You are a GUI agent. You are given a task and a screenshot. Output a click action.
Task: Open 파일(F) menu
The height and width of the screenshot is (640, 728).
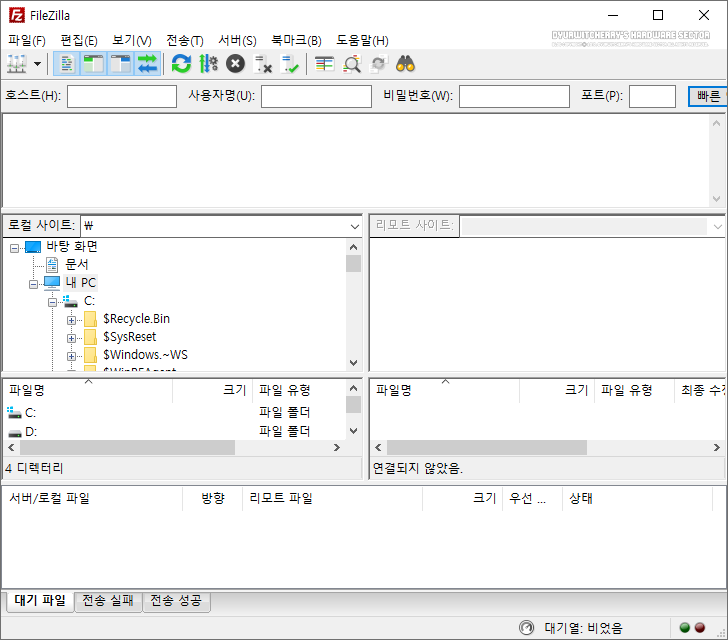(27, 40)
